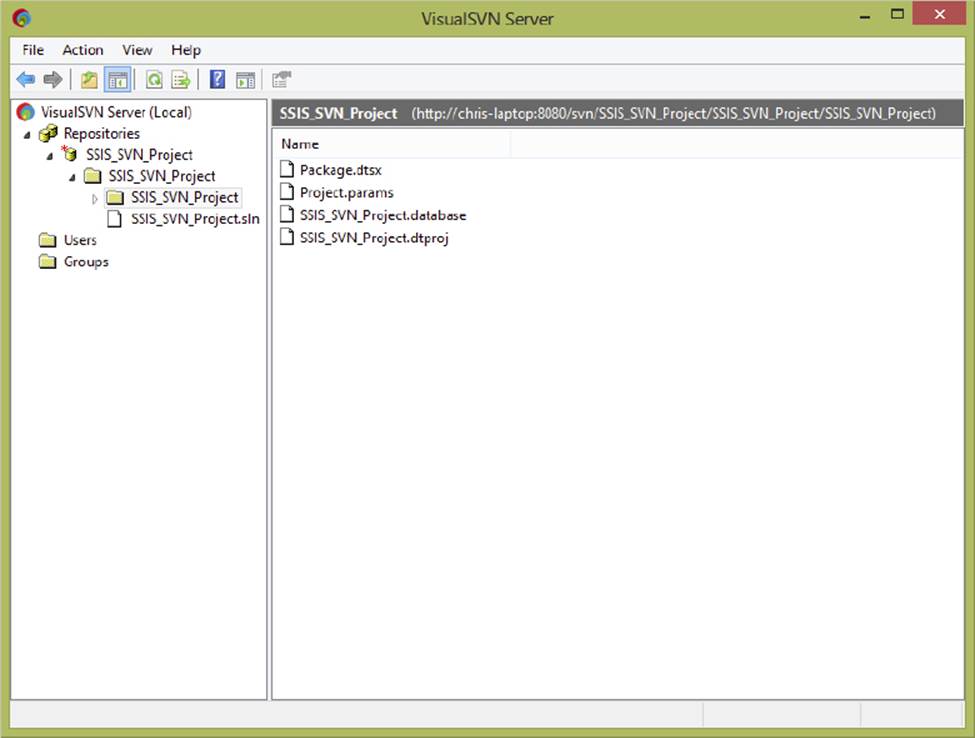The image size is (975, 738).
Task: Select SSIS_SVN_Project.dtproj in the list
Action: 374,238
